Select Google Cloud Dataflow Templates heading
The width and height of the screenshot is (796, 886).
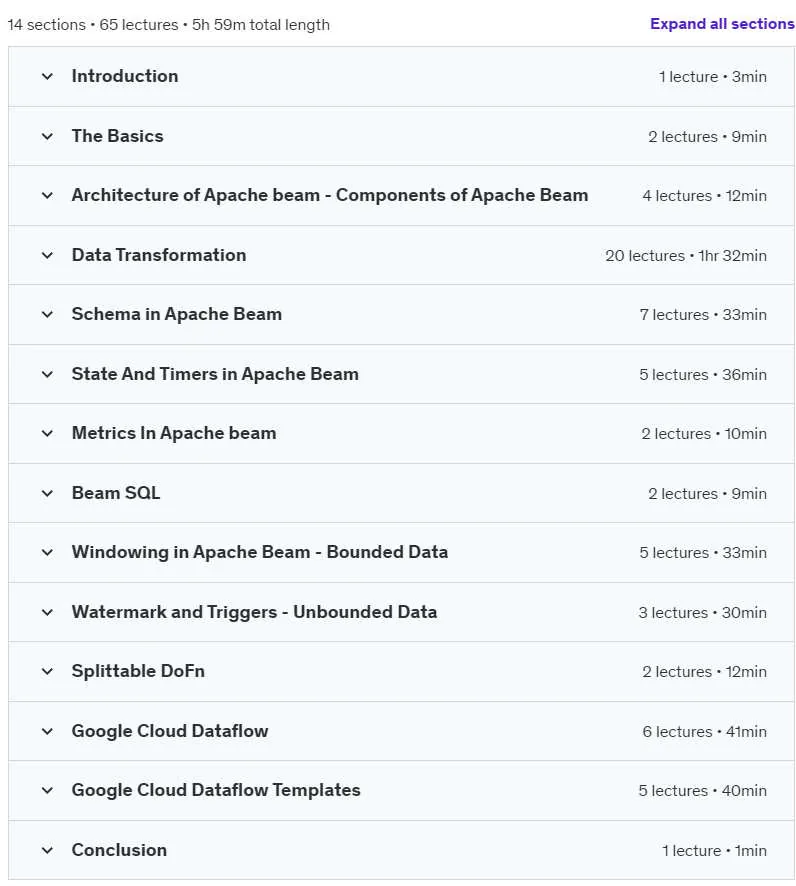216,791
